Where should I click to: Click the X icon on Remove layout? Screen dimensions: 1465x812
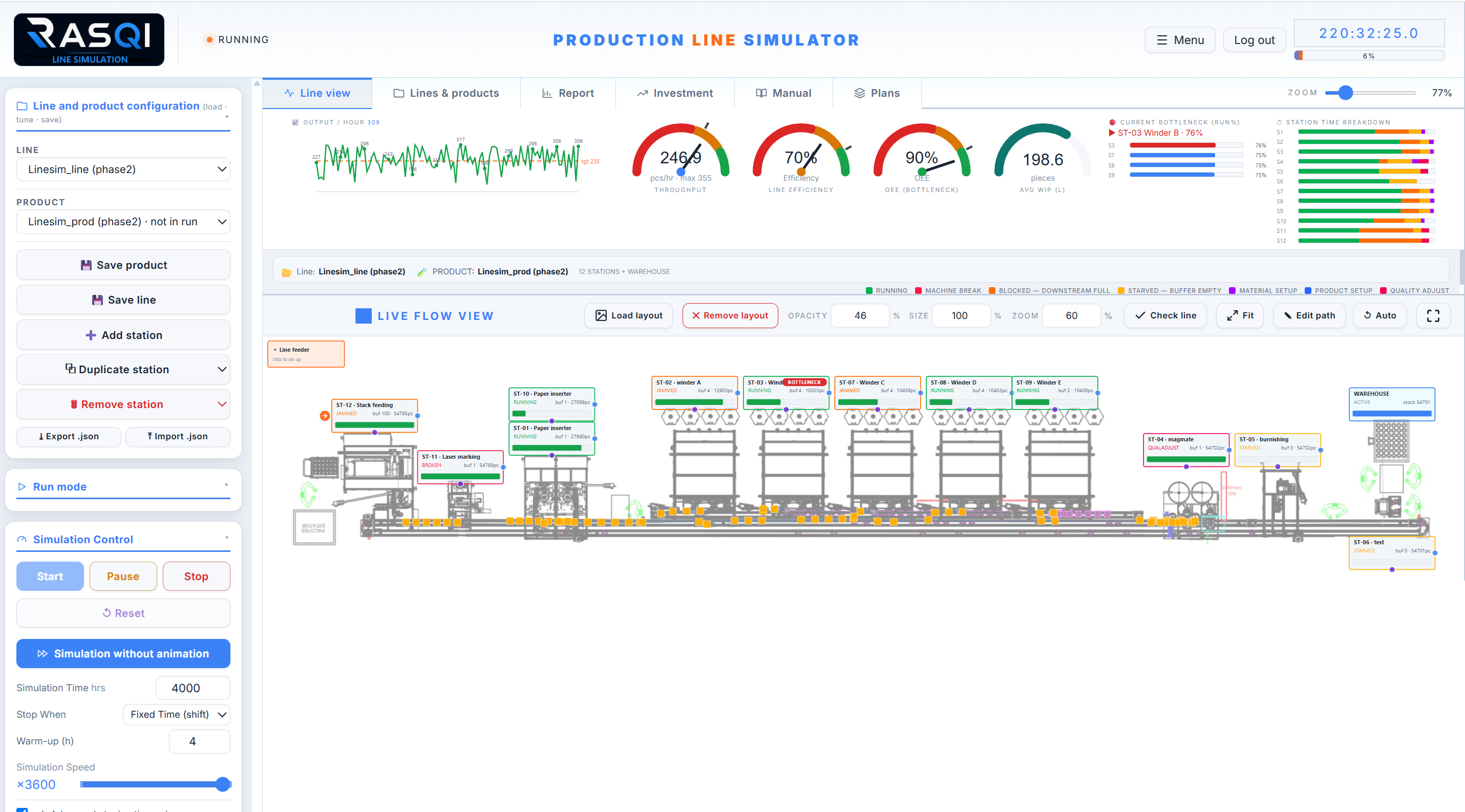(x=695, y=315)
